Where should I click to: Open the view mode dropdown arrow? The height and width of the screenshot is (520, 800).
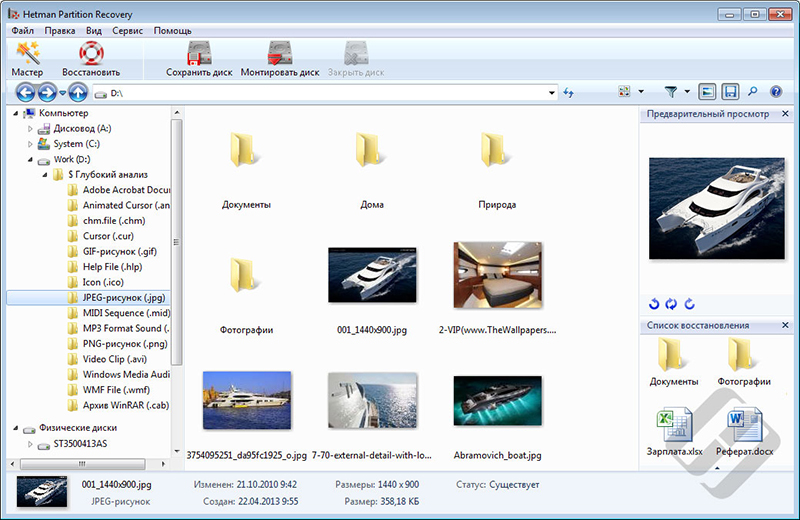(640, 92)
